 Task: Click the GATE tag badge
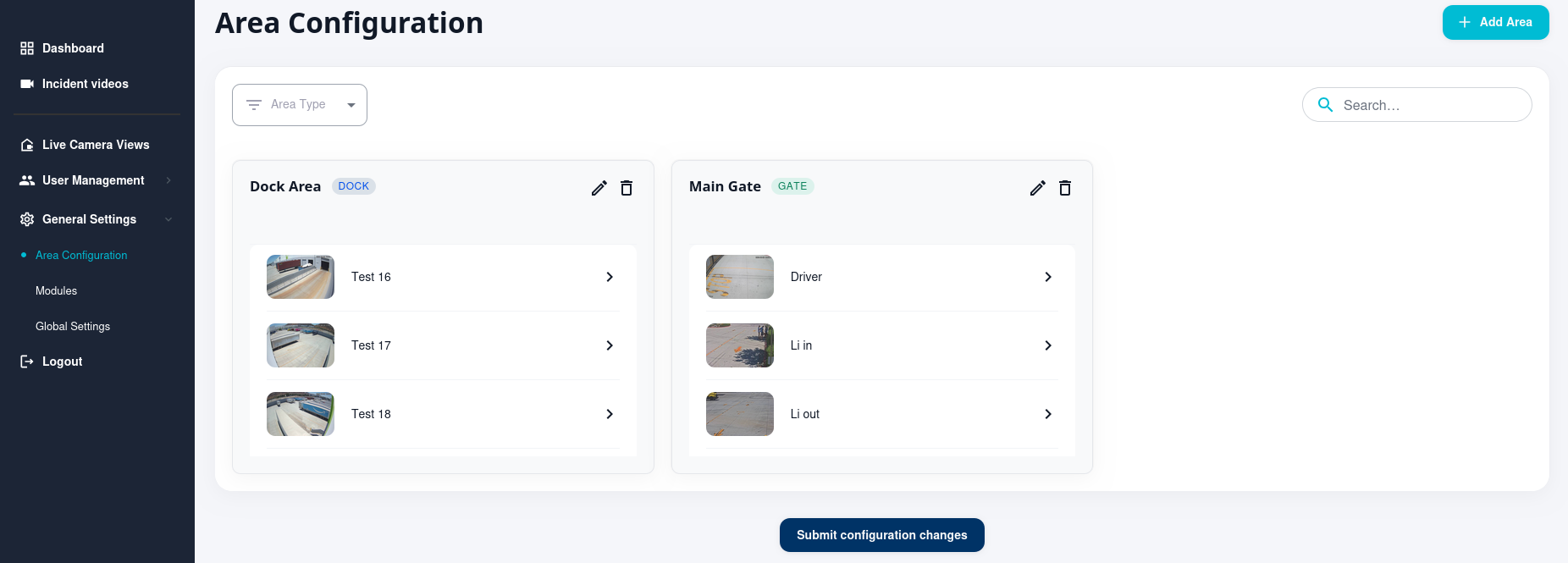point(792,186)
